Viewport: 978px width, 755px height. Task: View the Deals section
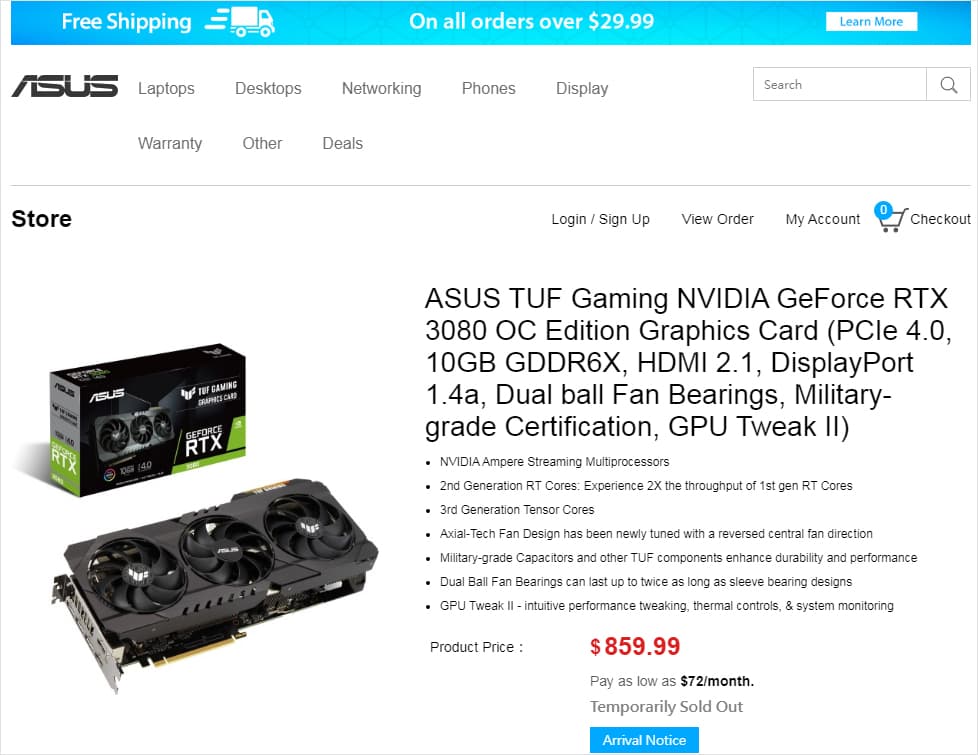[342, 144]
